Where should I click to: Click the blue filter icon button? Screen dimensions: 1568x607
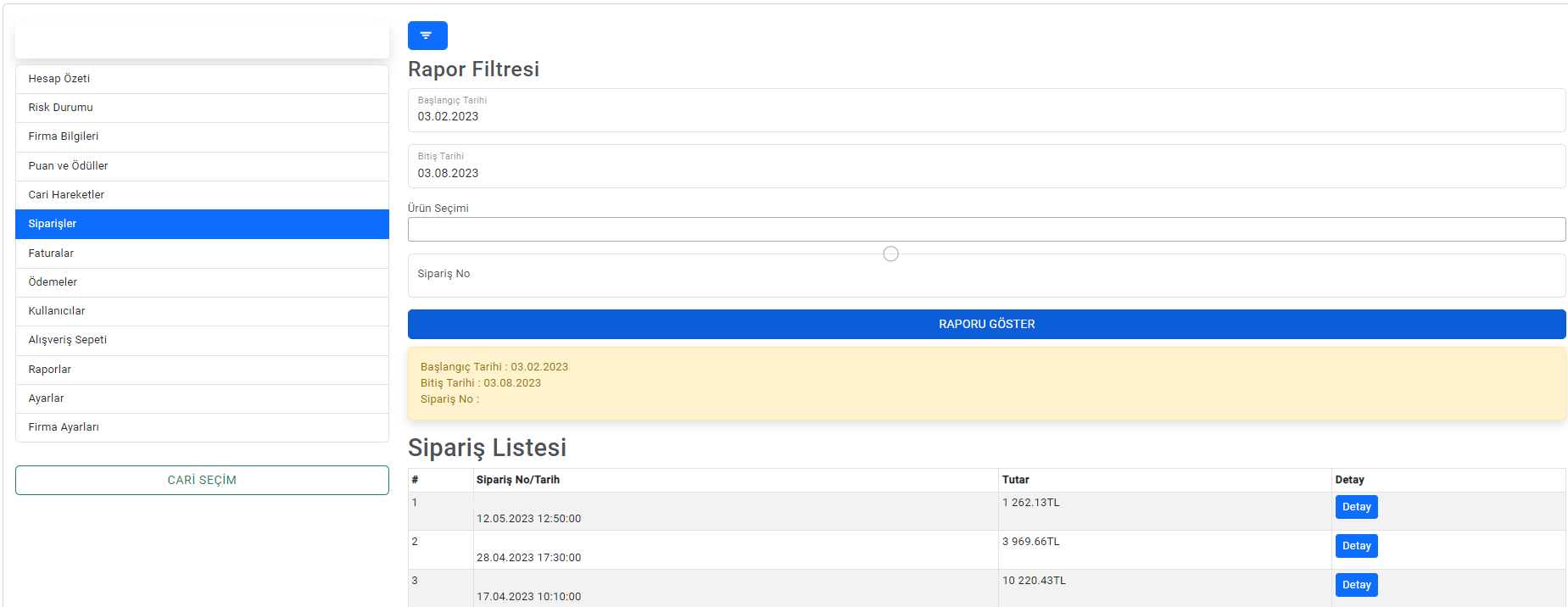427,36
